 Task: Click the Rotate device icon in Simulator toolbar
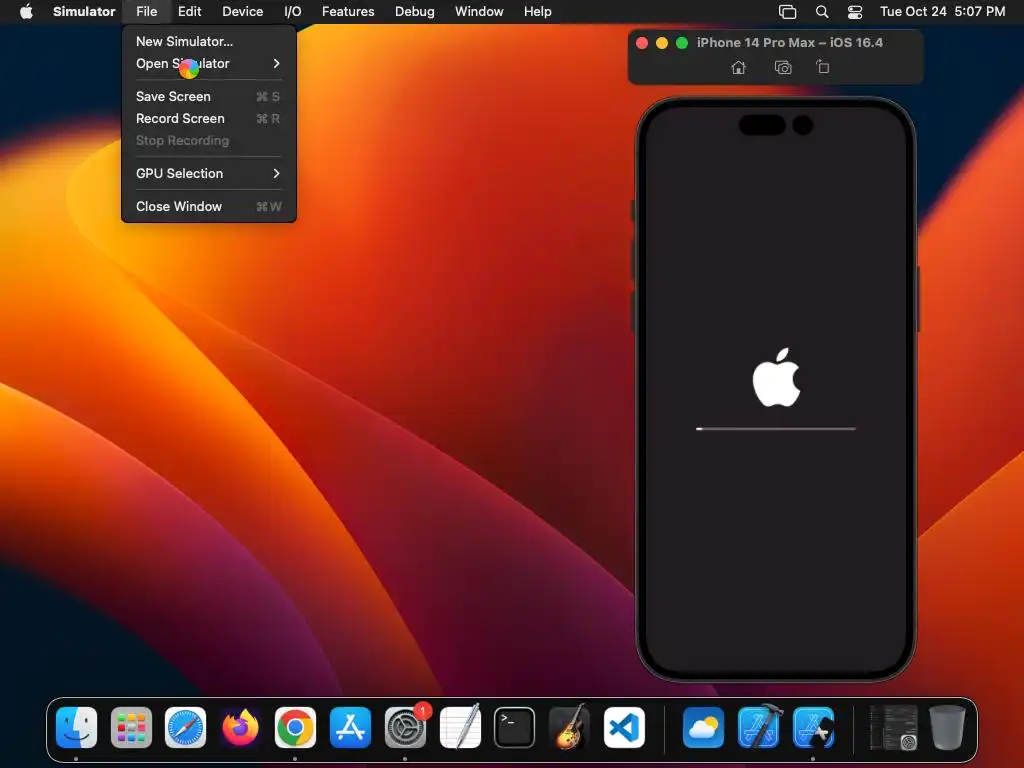pyautogui.click(x=822, y=67)
